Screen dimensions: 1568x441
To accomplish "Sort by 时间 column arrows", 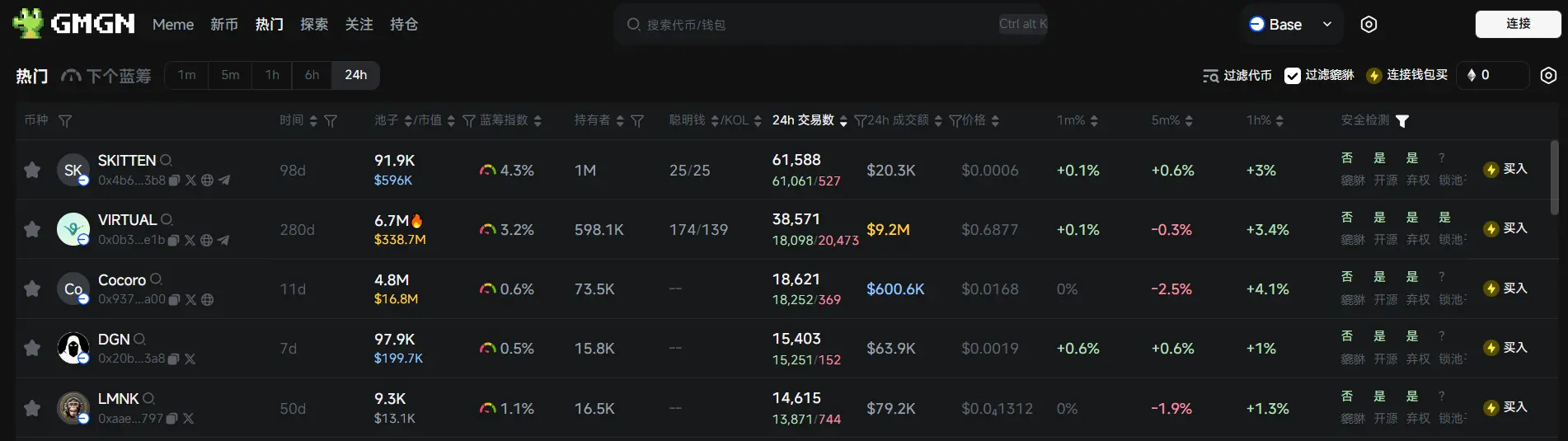I will pos(313,120).
